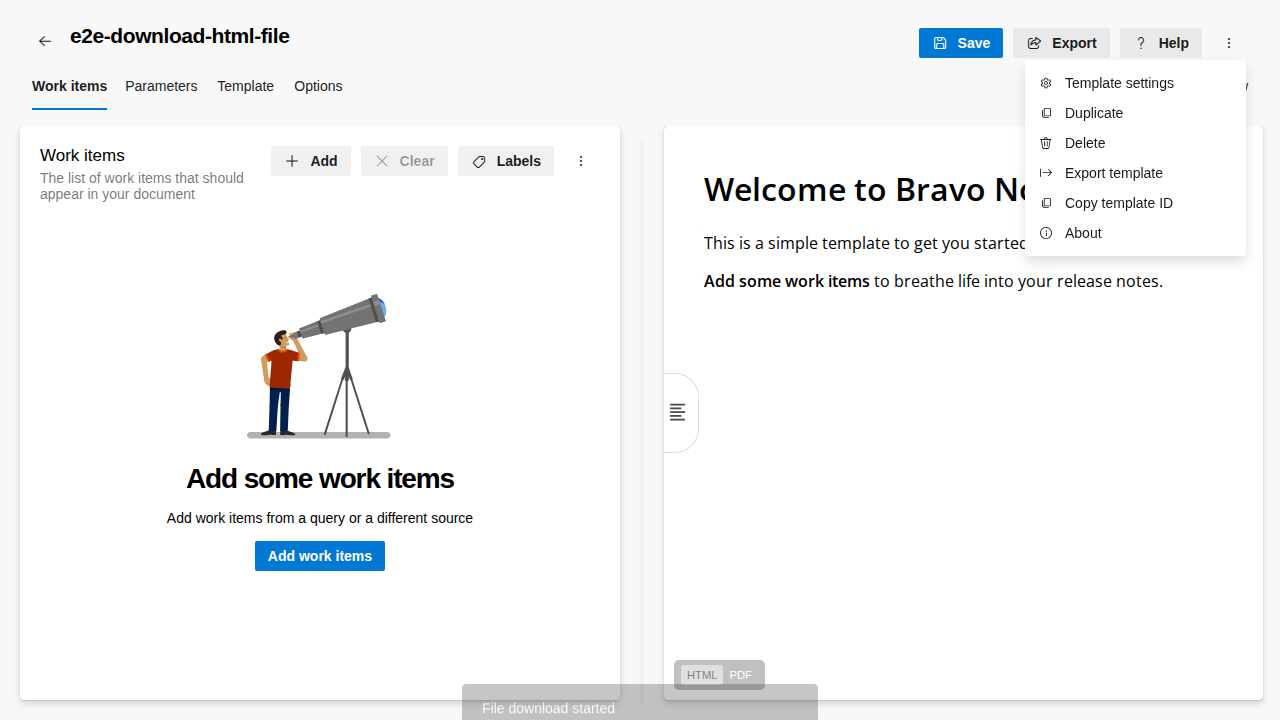Open the Help menu

click(1160, 43)
